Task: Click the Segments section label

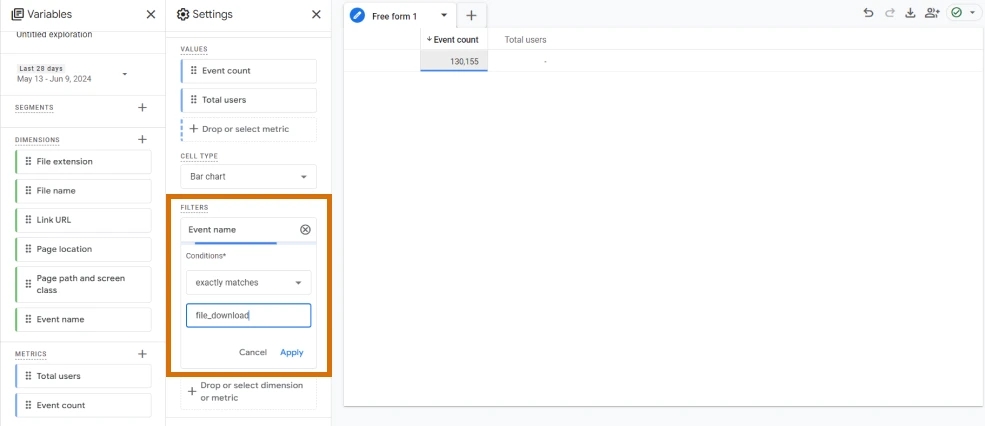Action: click(34, 107)
